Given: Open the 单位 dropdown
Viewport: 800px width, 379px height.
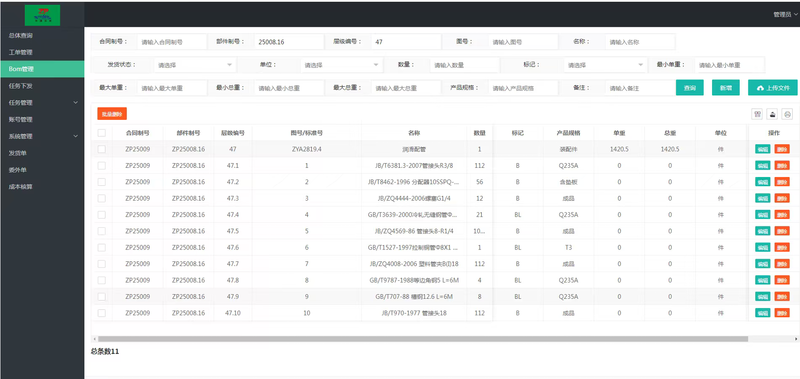Looking at the screenshot, I should [341, 65].
